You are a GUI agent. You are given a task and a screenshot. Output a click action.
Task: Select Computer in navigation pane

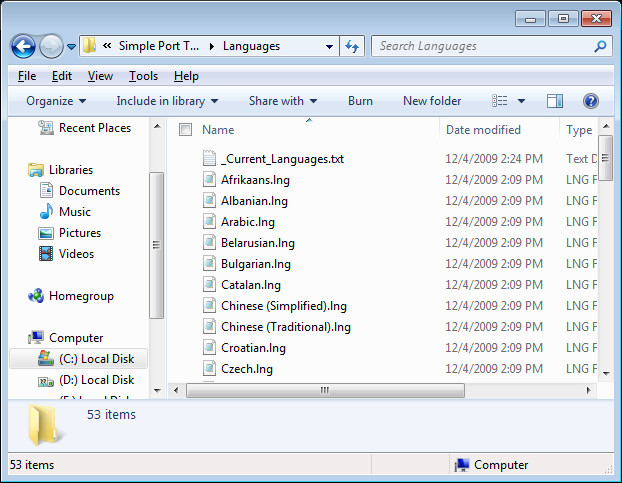tap(65, 338)
